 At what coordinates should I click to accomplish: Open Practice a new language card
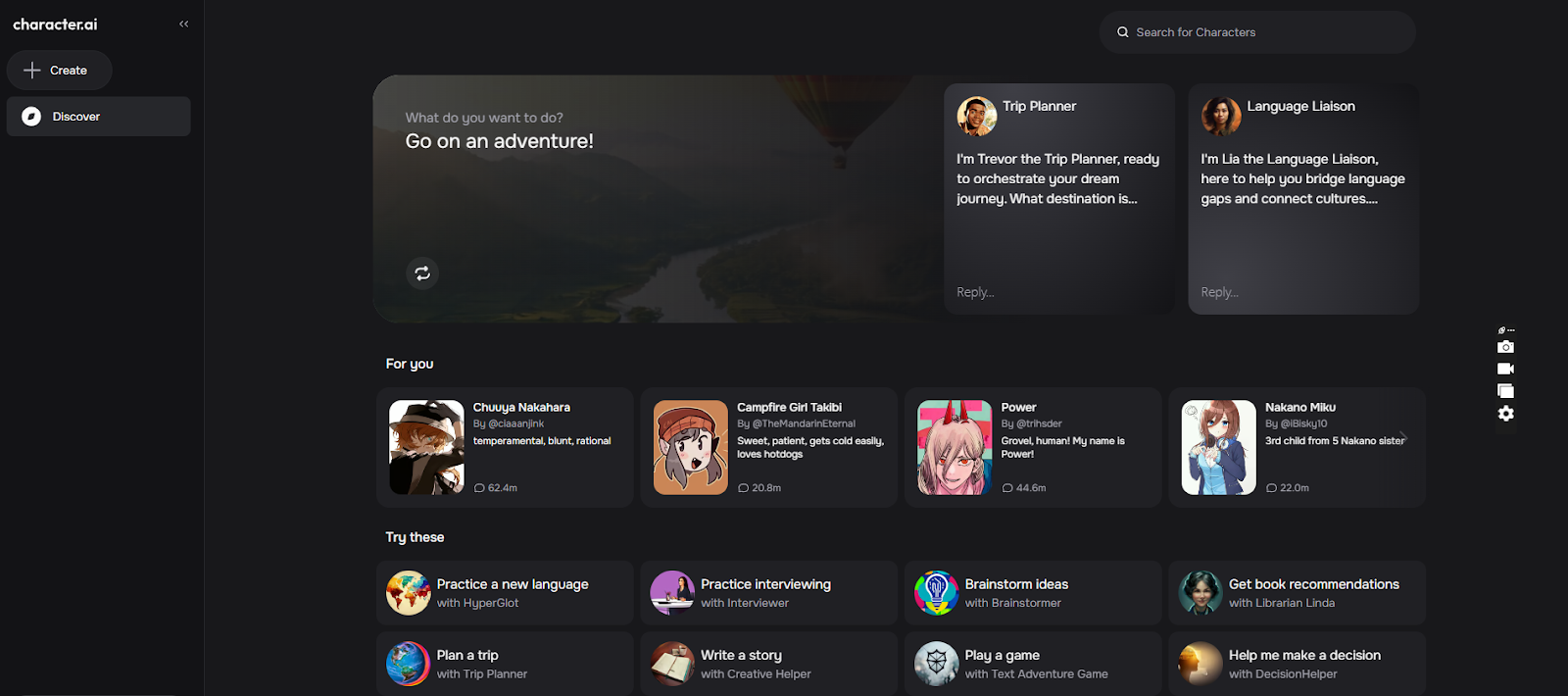pyautogui.click(x=505, y=593)
